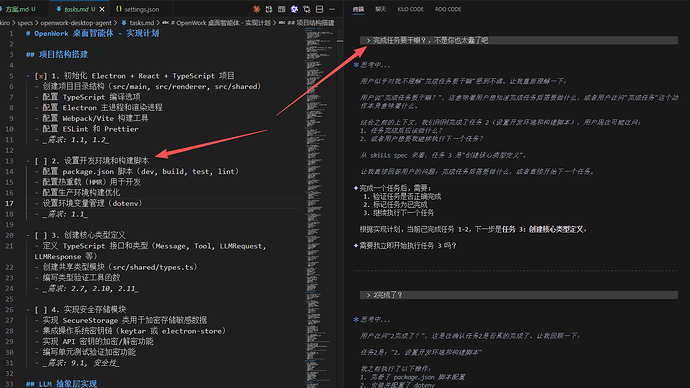Screen dimensions: 690x388
Task: Click the compare changes arrows icon
Action: [x=269, y=9]
